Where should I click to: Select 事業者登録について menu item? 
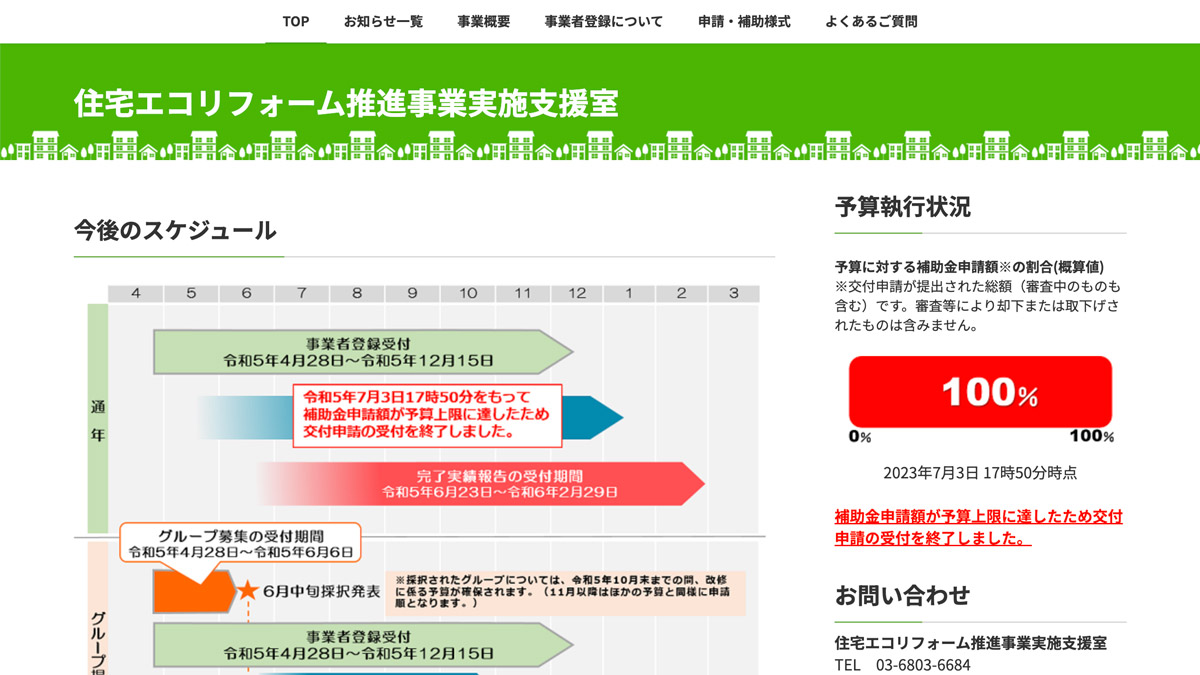point(604,21)
